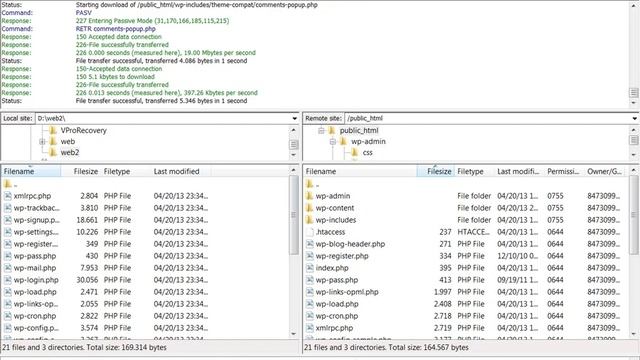Click the local wp-load.php file icon
Viewport: 640px width, 360px height.
pos(7,292)
